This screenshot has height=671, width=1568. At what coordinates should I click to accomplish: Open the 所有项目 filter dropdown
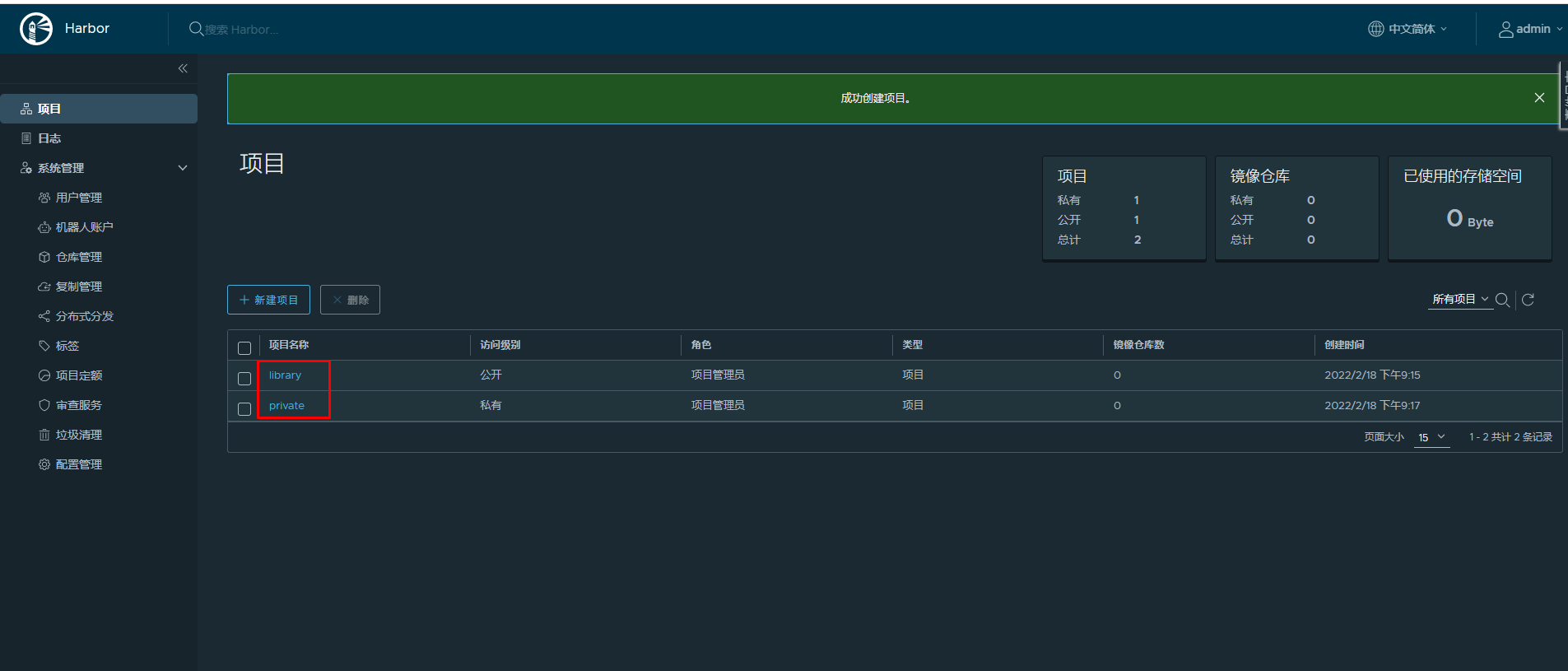point(1460,300)
